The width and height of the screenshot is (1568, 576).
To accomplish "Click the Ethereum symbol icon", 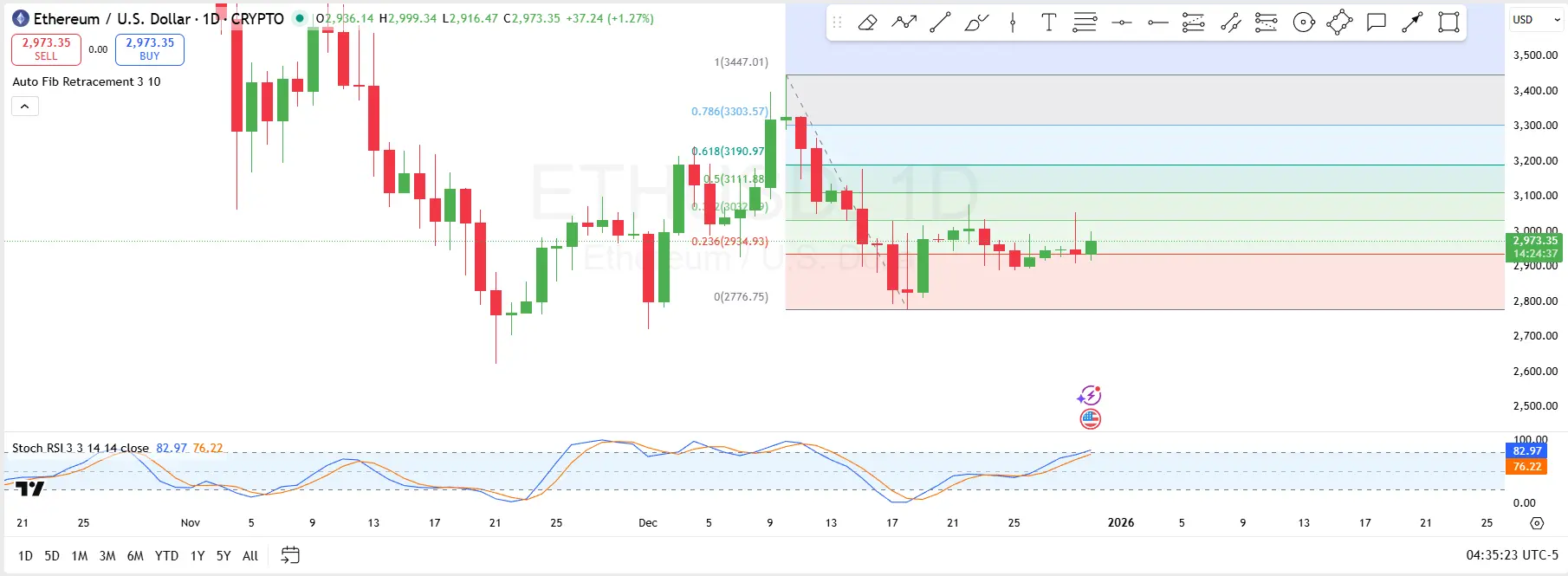I will click(21, 18).
